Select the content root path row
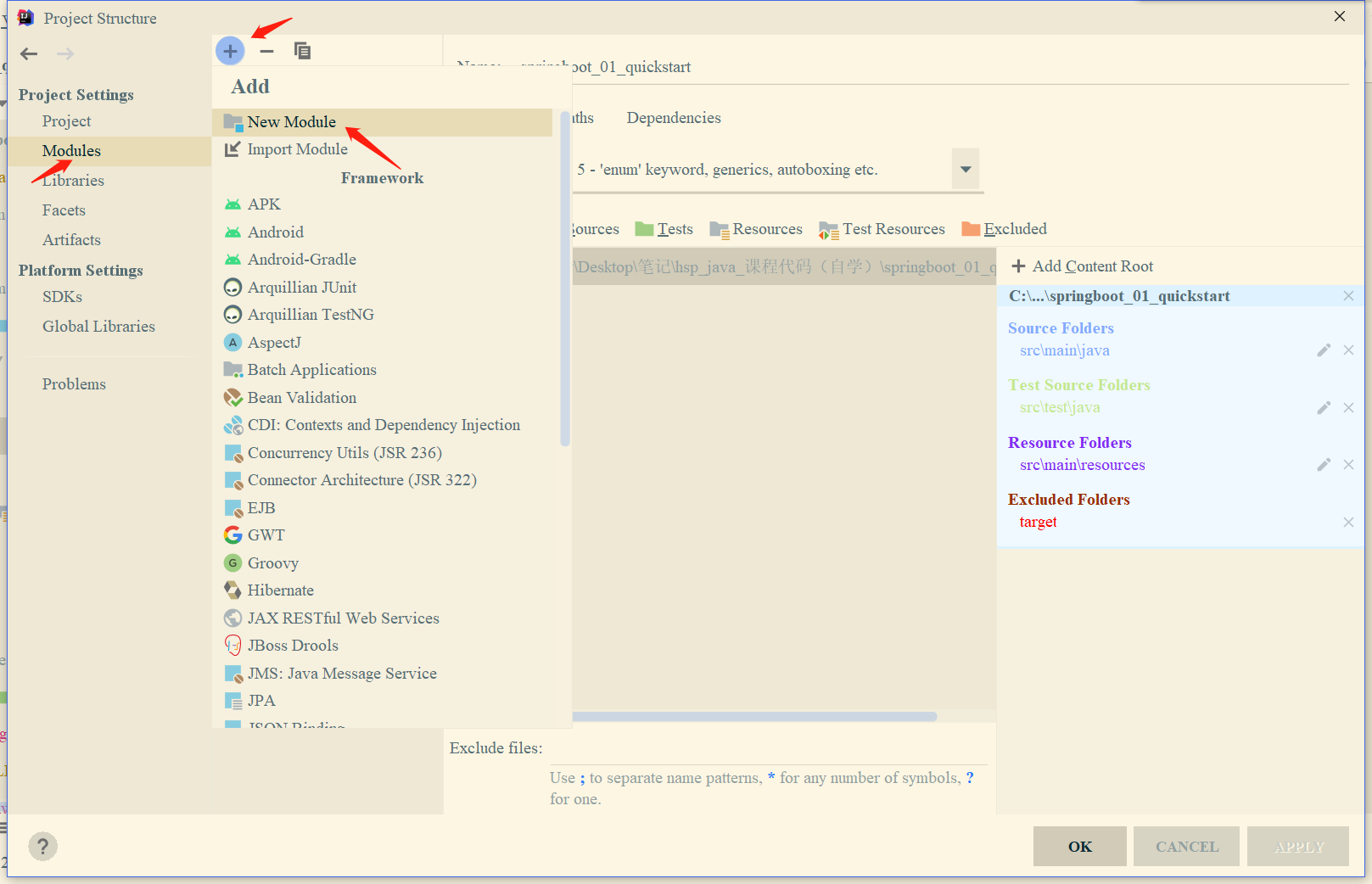Image resolution: width=1372 pixels, height=884 pixels. coord(784,267)
